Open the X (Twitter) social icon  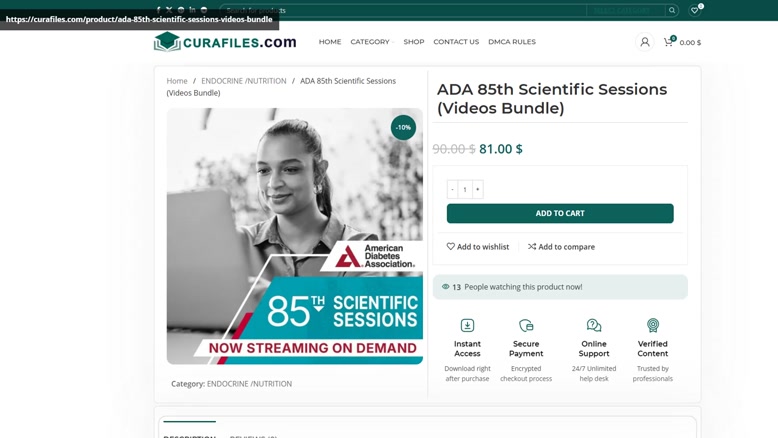[169, 10]
